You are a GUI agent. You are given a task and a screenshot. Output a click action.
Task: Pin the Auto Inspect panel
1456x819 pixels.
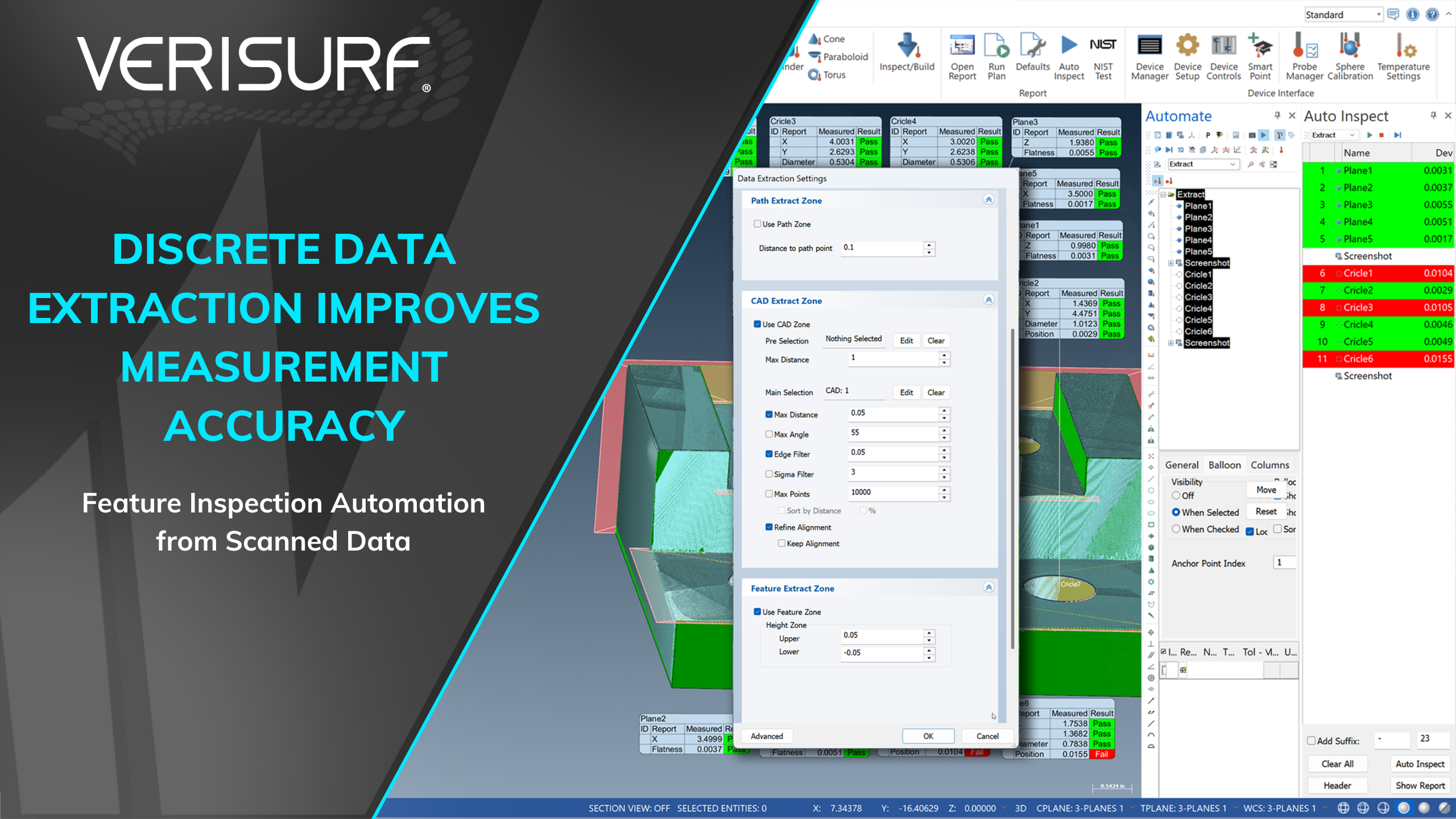[1433, 115]
